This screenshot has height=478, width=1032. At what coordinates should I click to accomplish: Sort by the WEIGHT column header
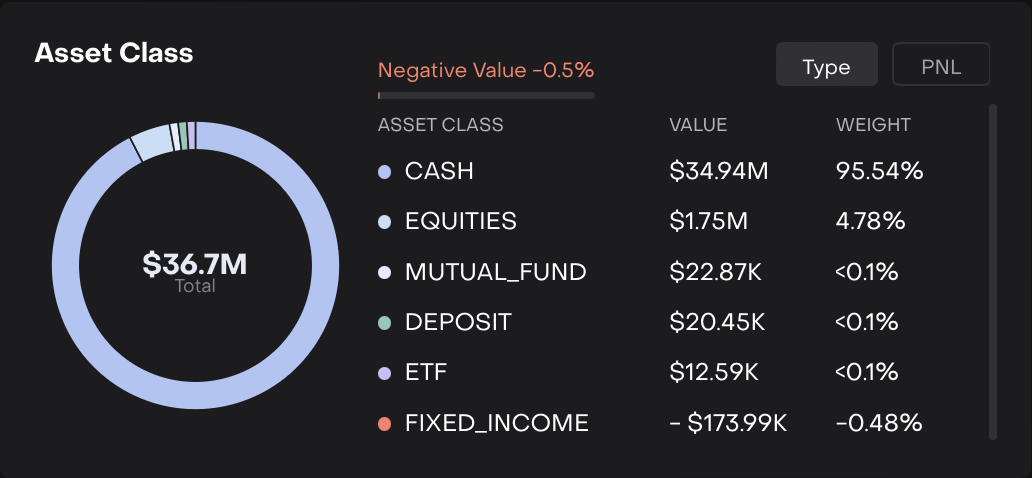873,125
